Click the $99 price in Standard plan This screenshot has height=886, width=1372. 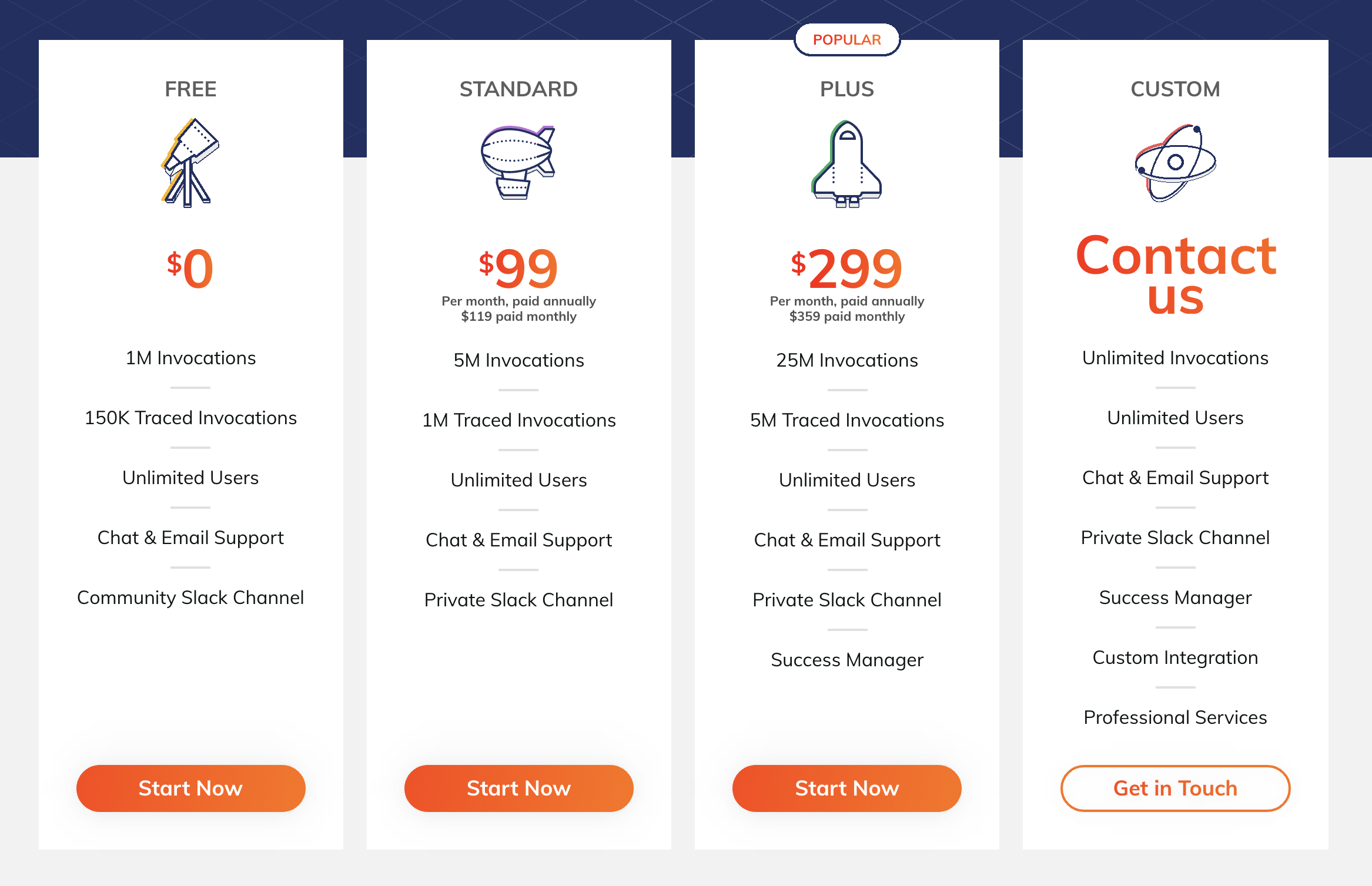[x=518, y=269]
